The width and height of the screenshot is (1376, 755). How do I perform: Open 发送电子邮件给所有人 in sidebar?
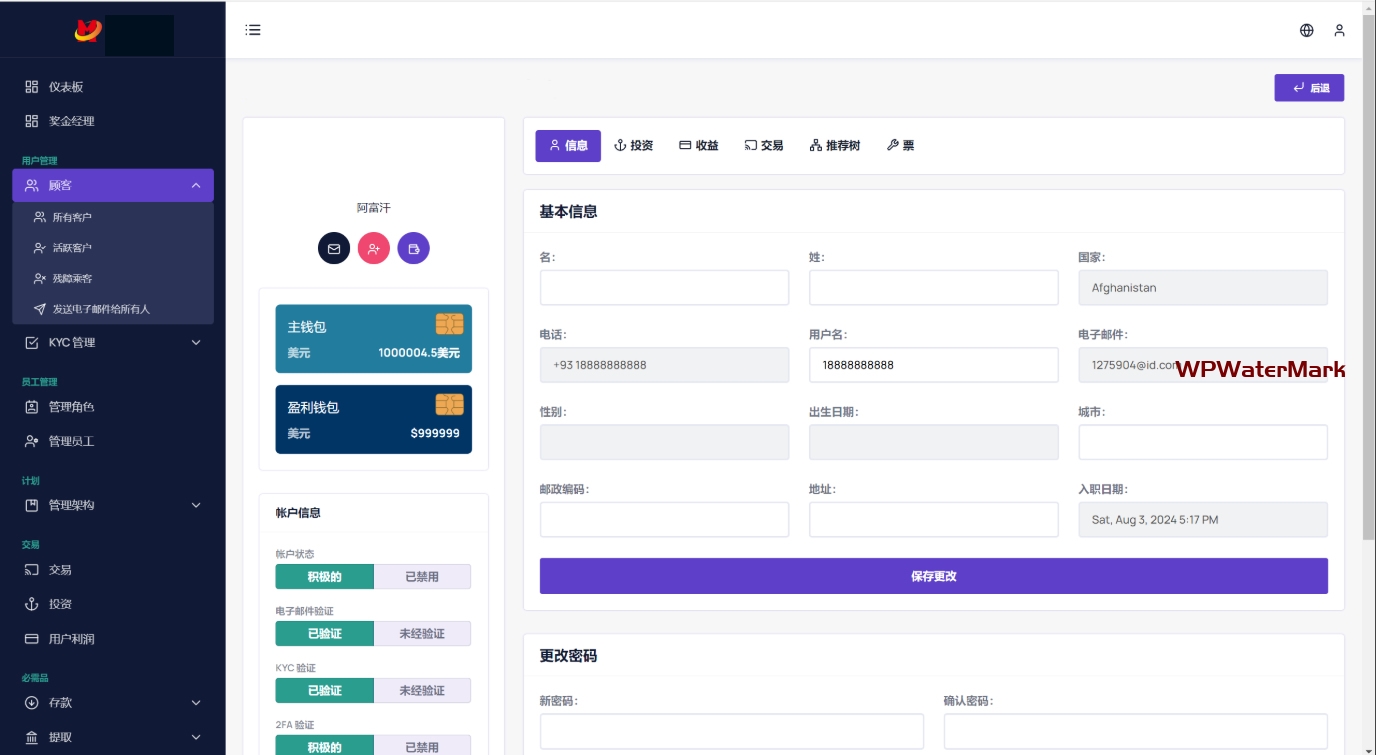(x=100, y=309)
